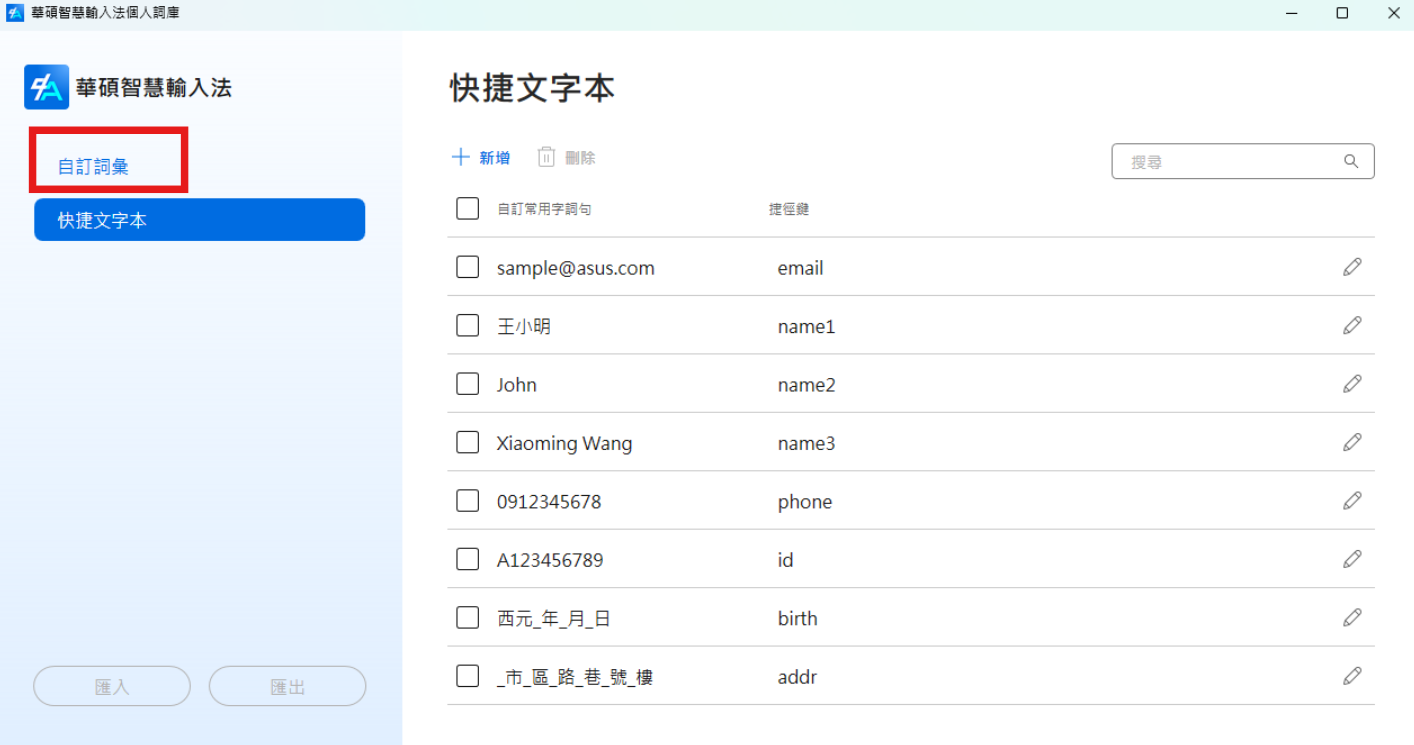
Task: Click the title bar app icon
Action: coord(15,13)
